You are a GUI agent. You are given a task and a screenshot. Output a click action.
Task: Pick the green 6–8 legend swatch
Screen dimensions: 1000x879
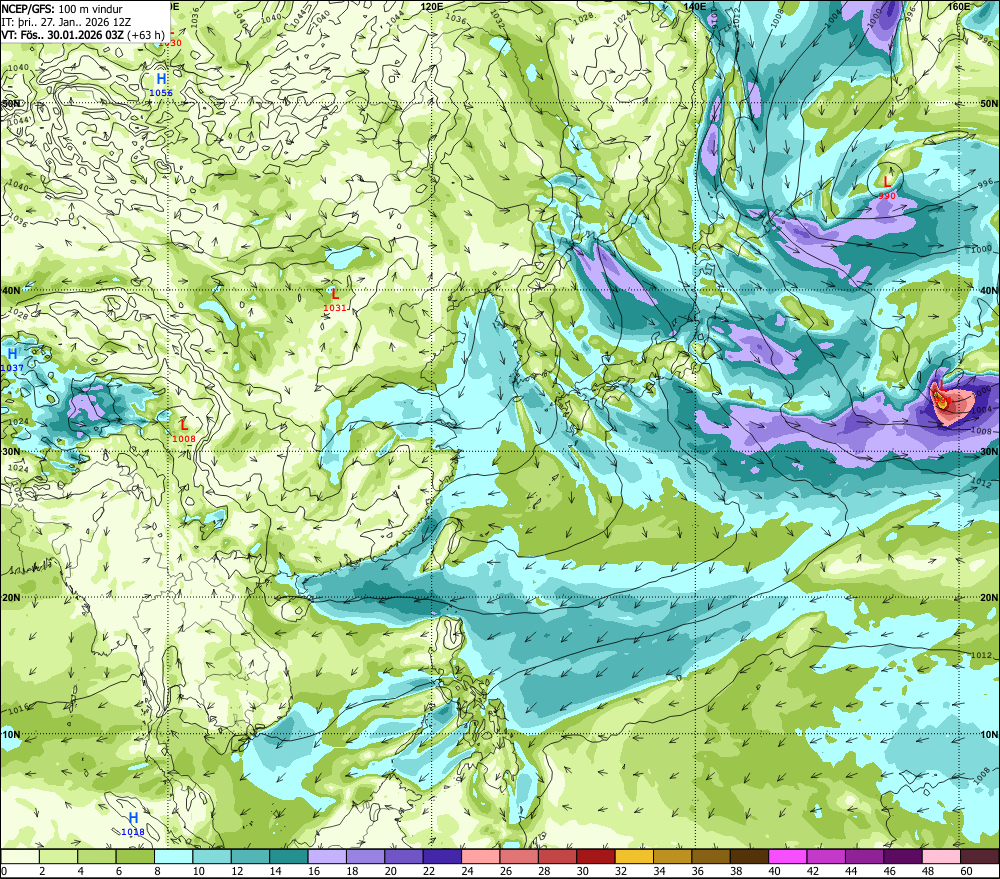135,856
